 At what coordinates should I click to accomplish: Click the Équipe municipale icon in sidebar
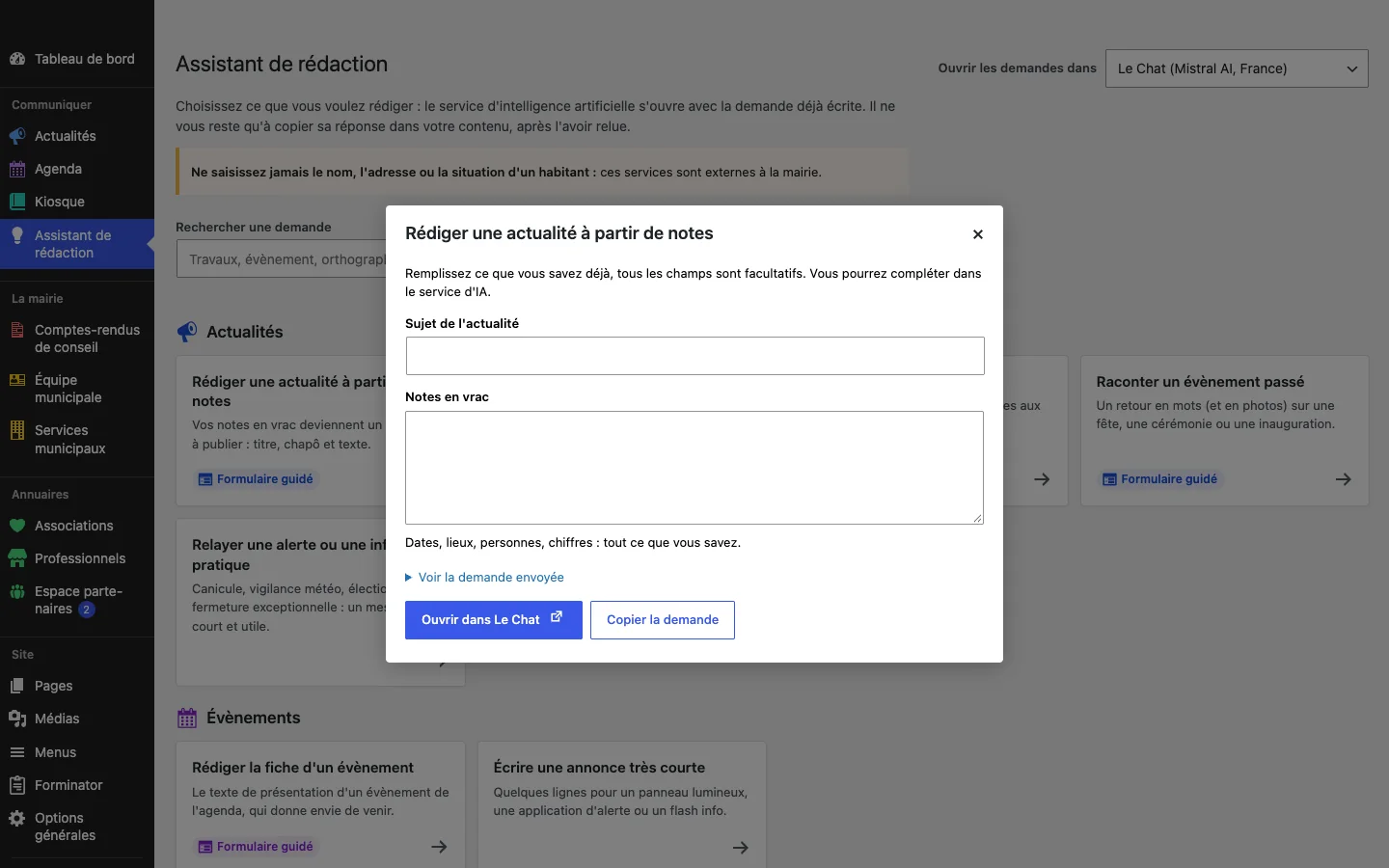[x=17, y=380]
